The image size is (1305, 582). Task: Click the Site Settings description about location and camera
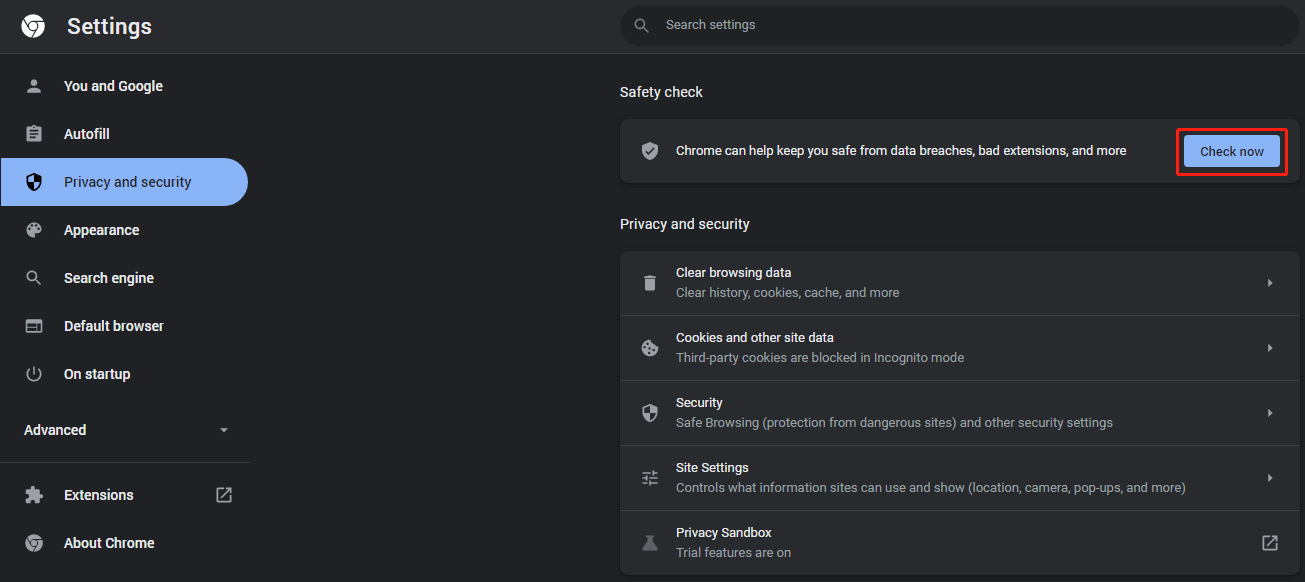pos(931,488)
